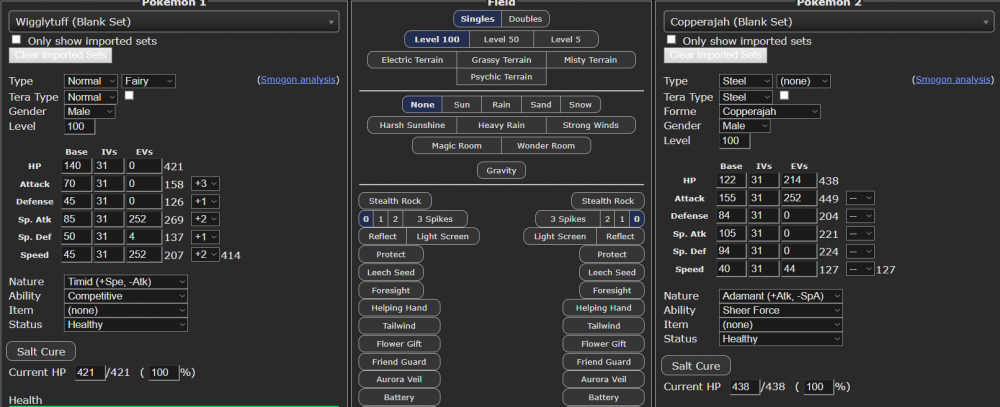Click Copperajah's HP EVs field
This screenshot has width=1000, height=407.
pos(798,181)
